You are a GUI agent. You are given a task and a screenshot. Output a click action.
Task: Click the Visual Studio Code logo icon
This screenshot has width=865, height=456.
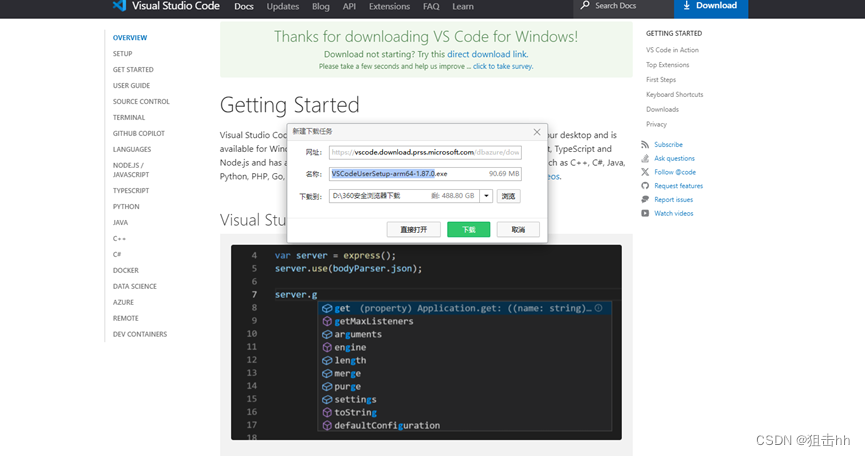[x=119, y=6]
